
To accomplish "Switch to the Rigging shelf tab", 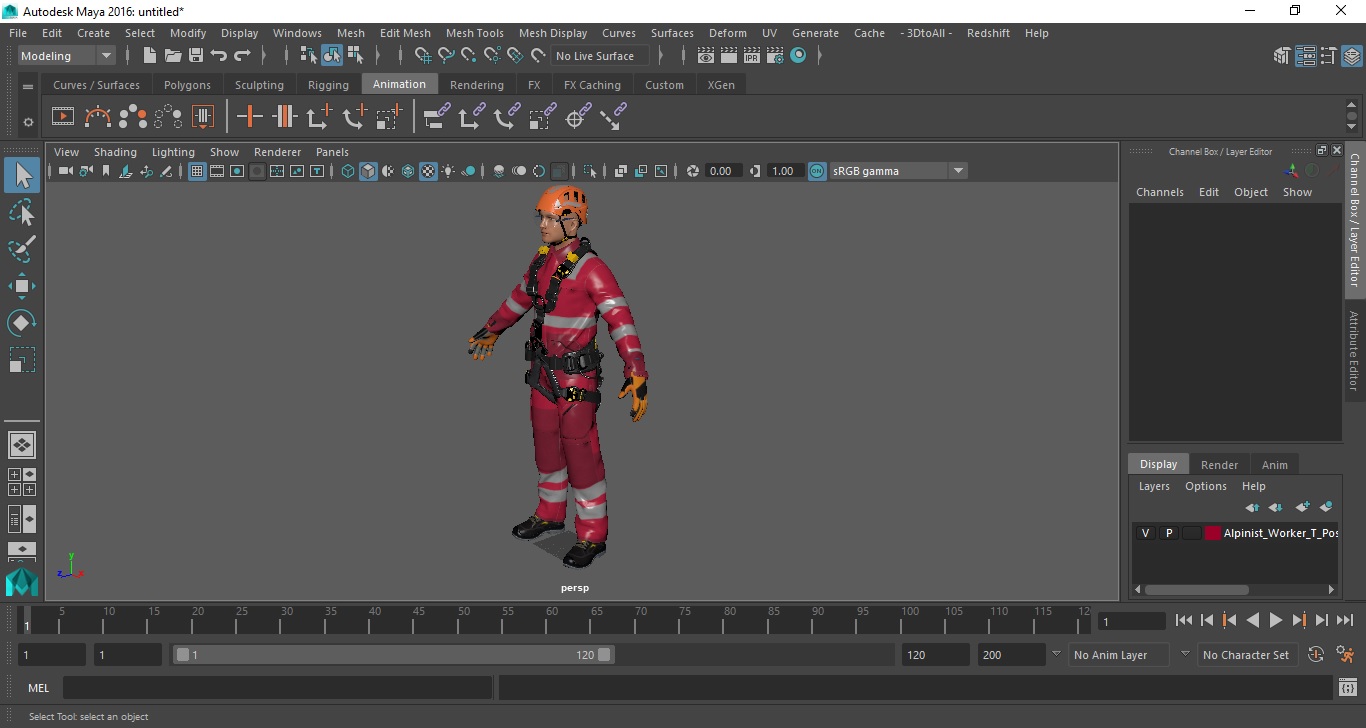I will click(x=328, y=85).
